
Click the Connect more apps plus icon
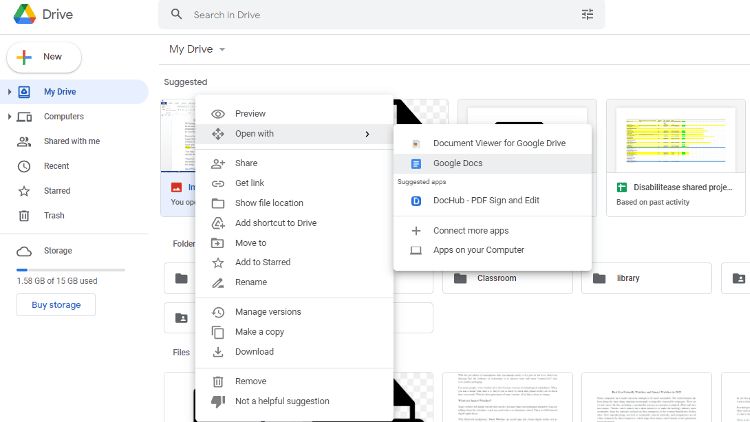[x=416, y=231]
